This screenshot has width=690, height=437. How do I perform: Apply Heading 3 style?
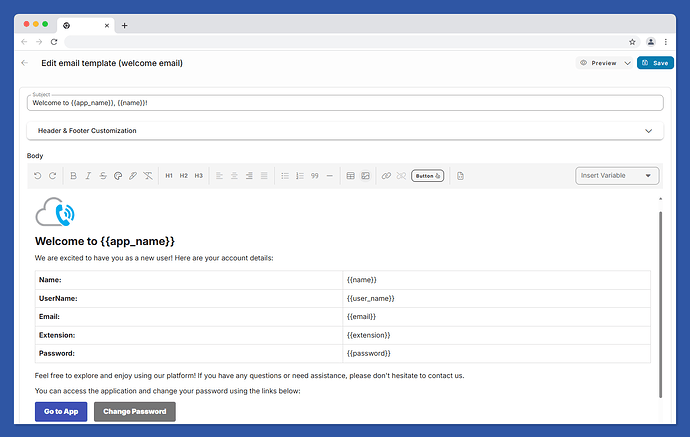click(x=198, y=176)
